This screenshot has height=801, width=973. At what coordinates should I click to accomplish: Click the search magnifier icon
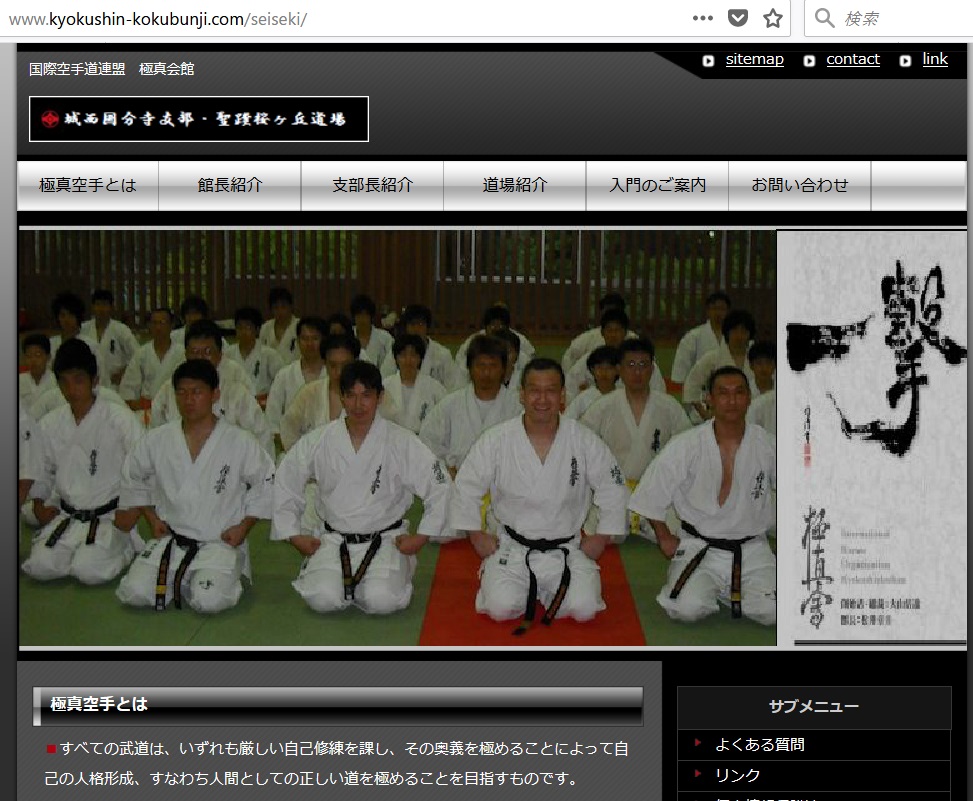[x=824, y=18]
